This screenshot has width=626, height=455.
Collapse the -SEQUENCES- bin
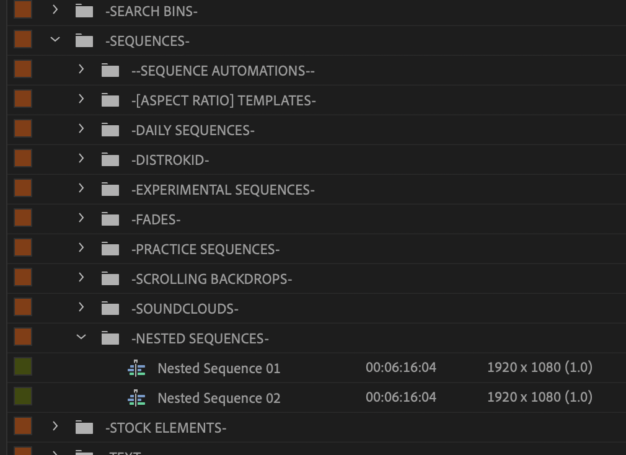point(56,41)
